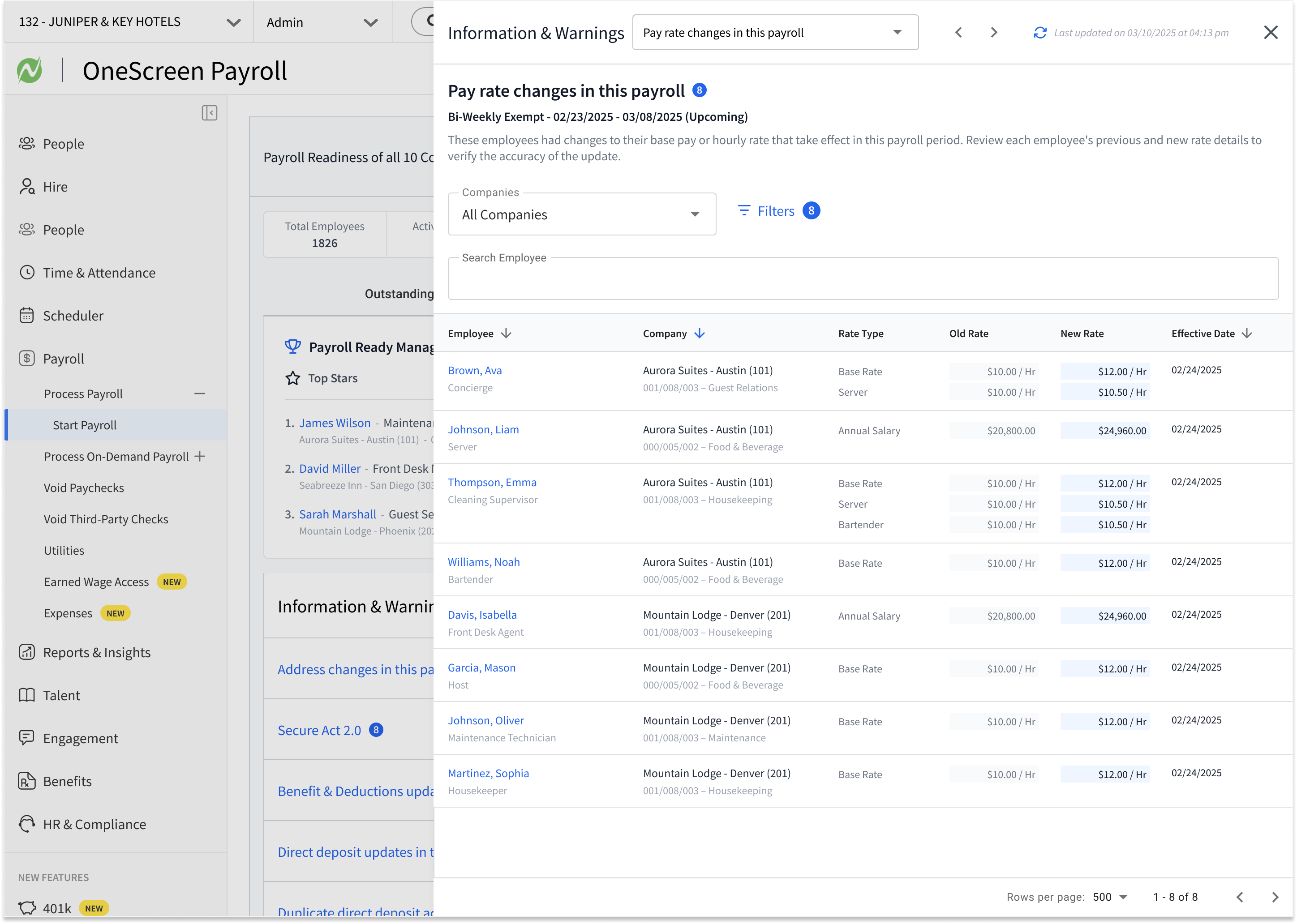Close the Information & Warnings panel
The width and height of the screenshot is (1297, 924).
[x=1271, y=32]
